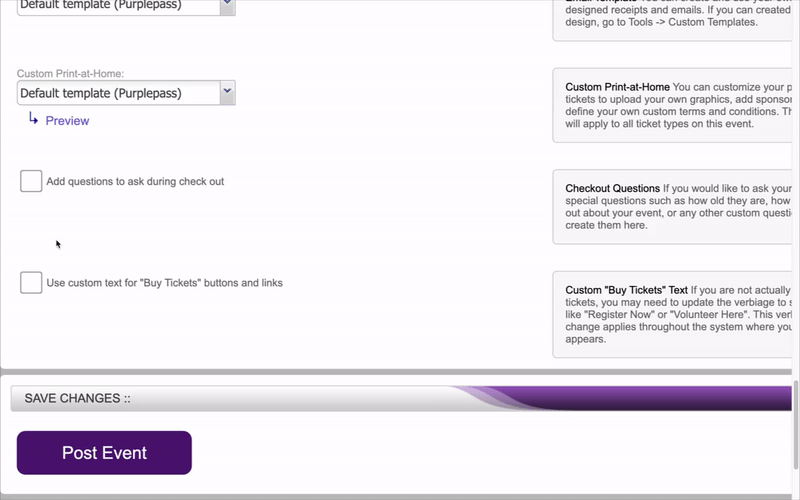Click the arrow on the Custom Print-at-Home combo box
800x500 pixels.
(227, 92)
